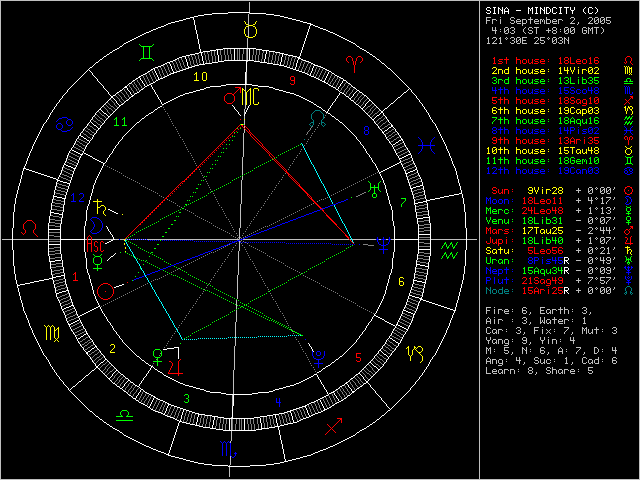Select the Aries glyph on the outer zodiac ring

(354, 64)
